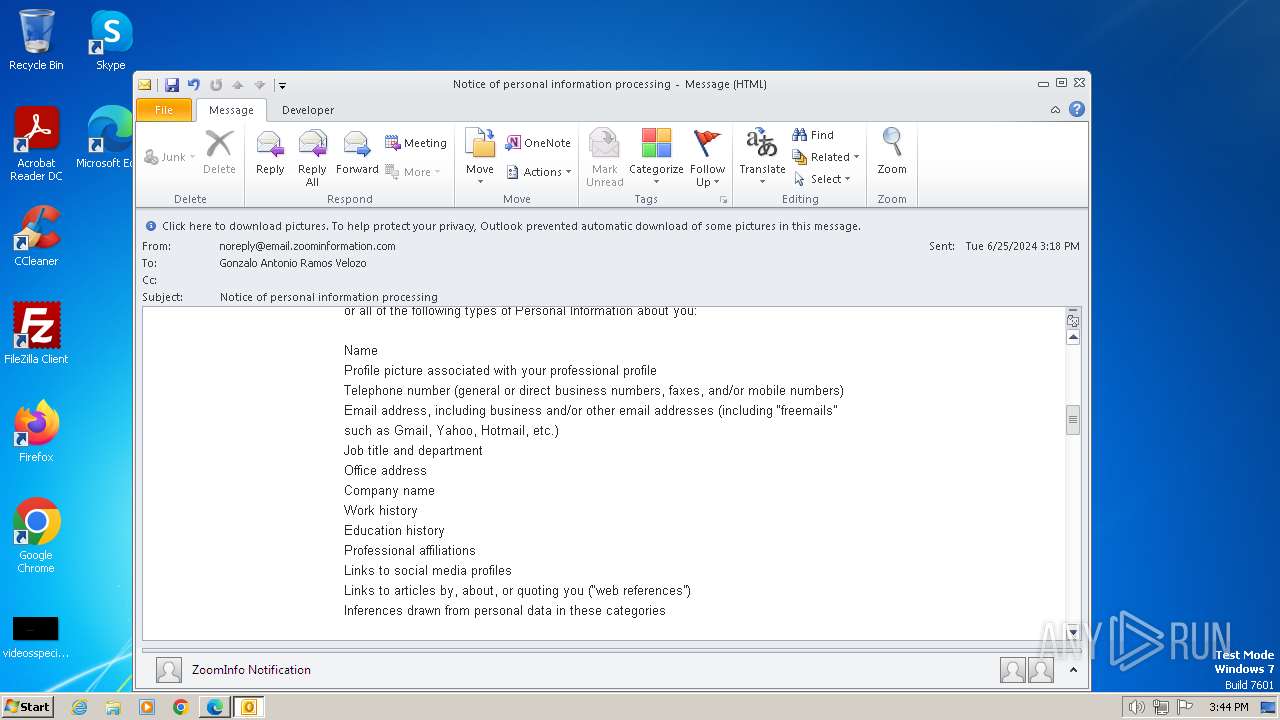
Task: Open the Follow Up flag menu
Action: coord(707,156)
